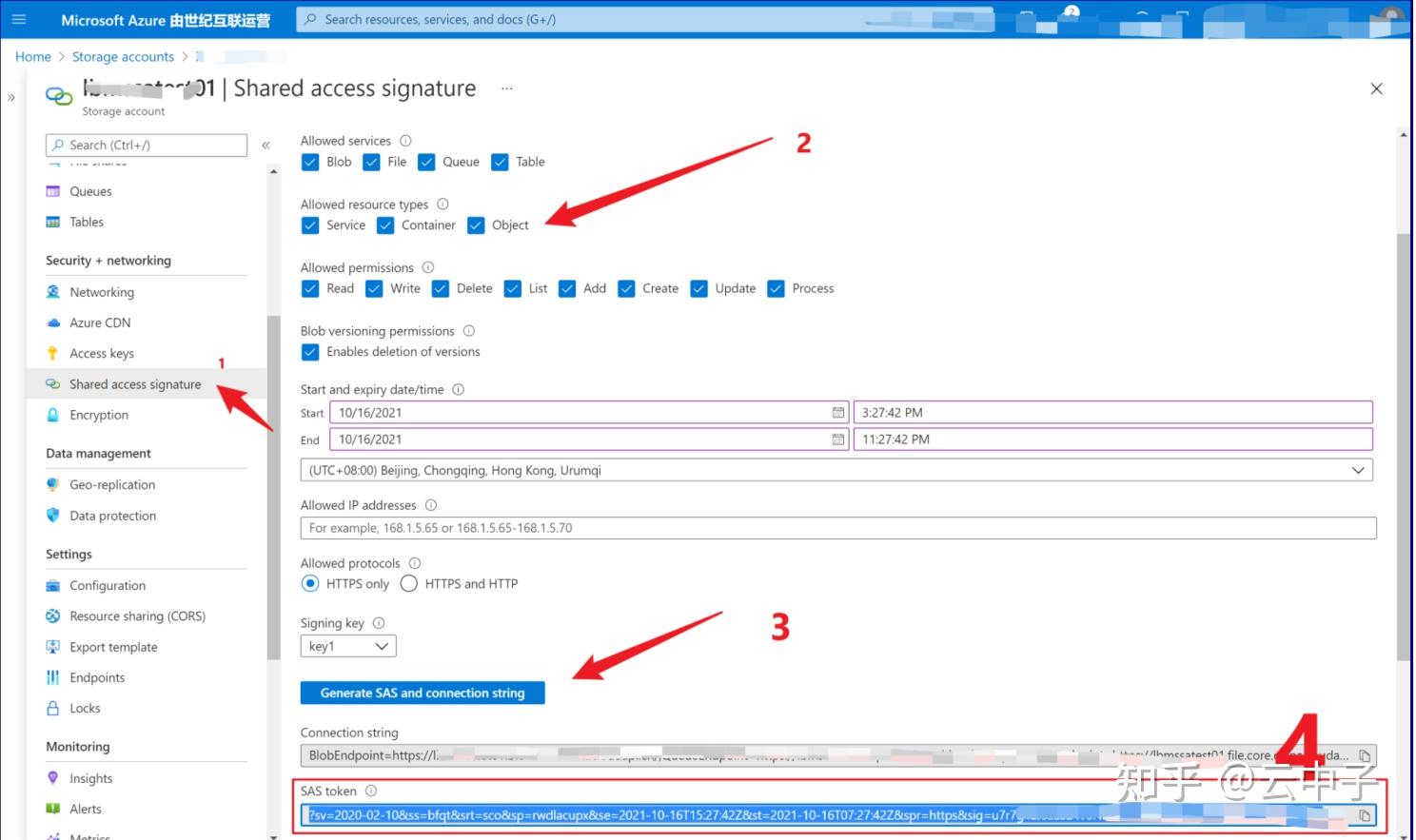The width and height of the screenshot is (1416, 840).
Task: Open Encryption settings in the sidebar
Action: 97,415
